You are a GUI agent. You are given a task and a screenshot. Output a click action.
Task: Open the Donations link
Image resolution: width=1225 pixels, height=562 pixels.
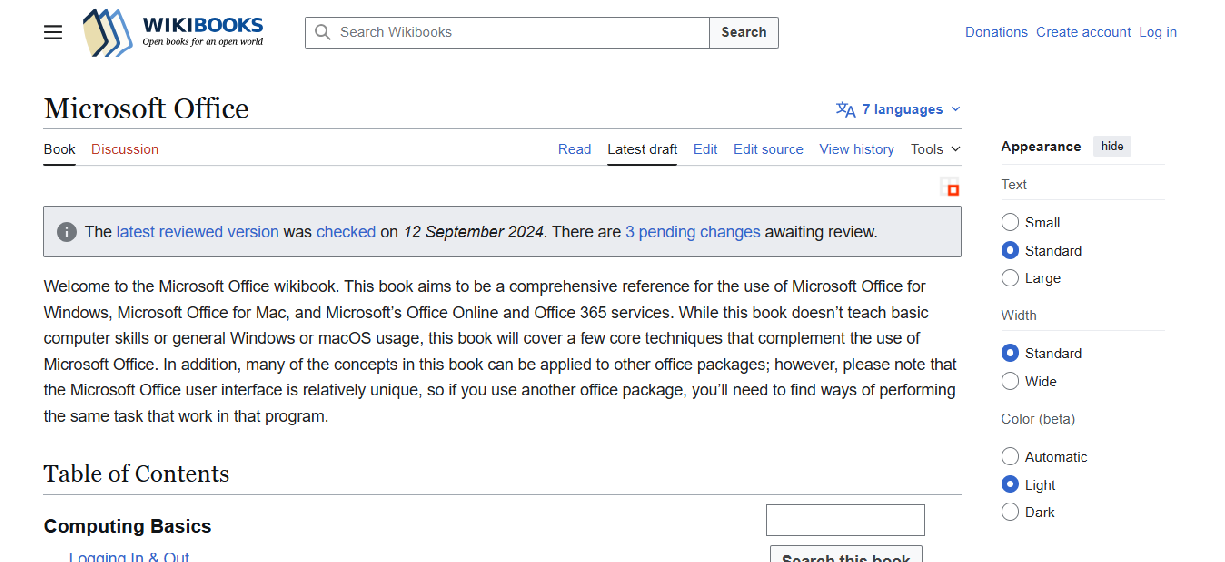pos(996,32)
